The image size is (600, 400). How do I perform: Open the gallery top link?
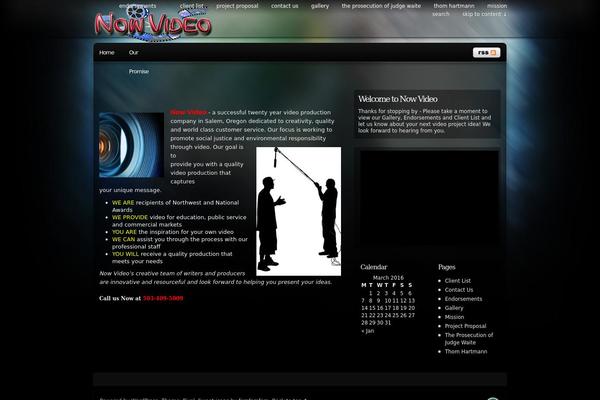[x=320, y=6]
